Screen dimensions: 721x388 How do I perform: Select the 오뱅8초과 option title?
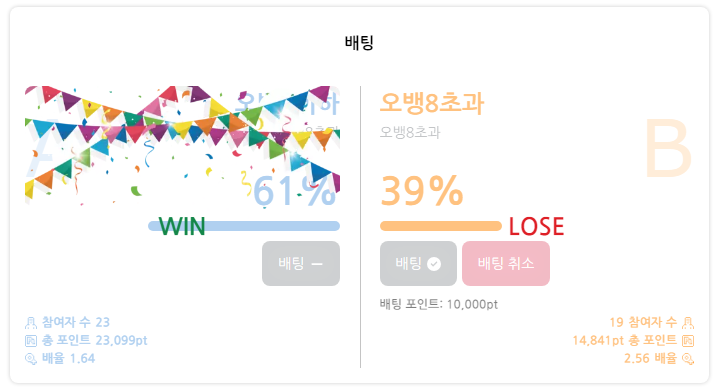[432, 103]
